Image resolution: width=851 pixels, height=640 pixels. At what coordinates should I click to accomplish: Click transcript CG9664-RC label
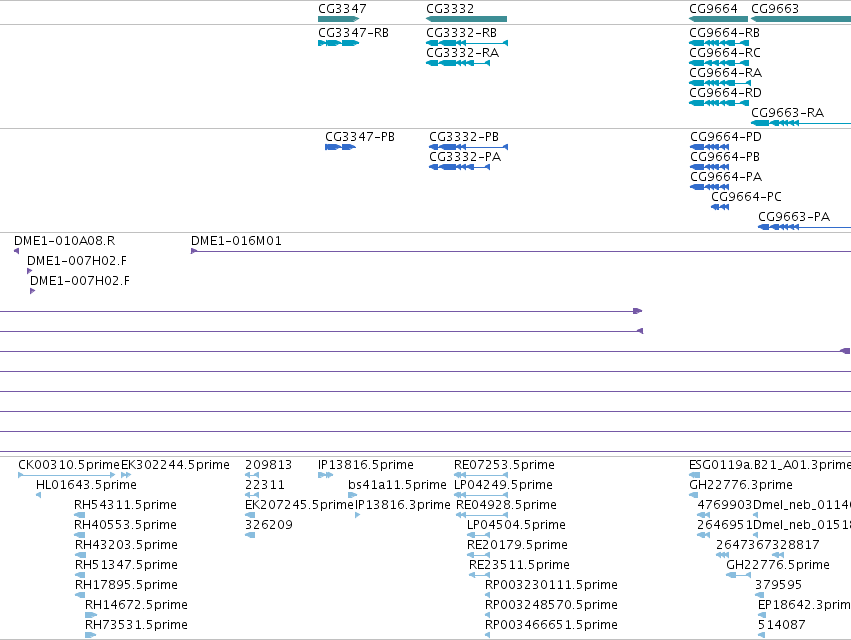(725, 53)
